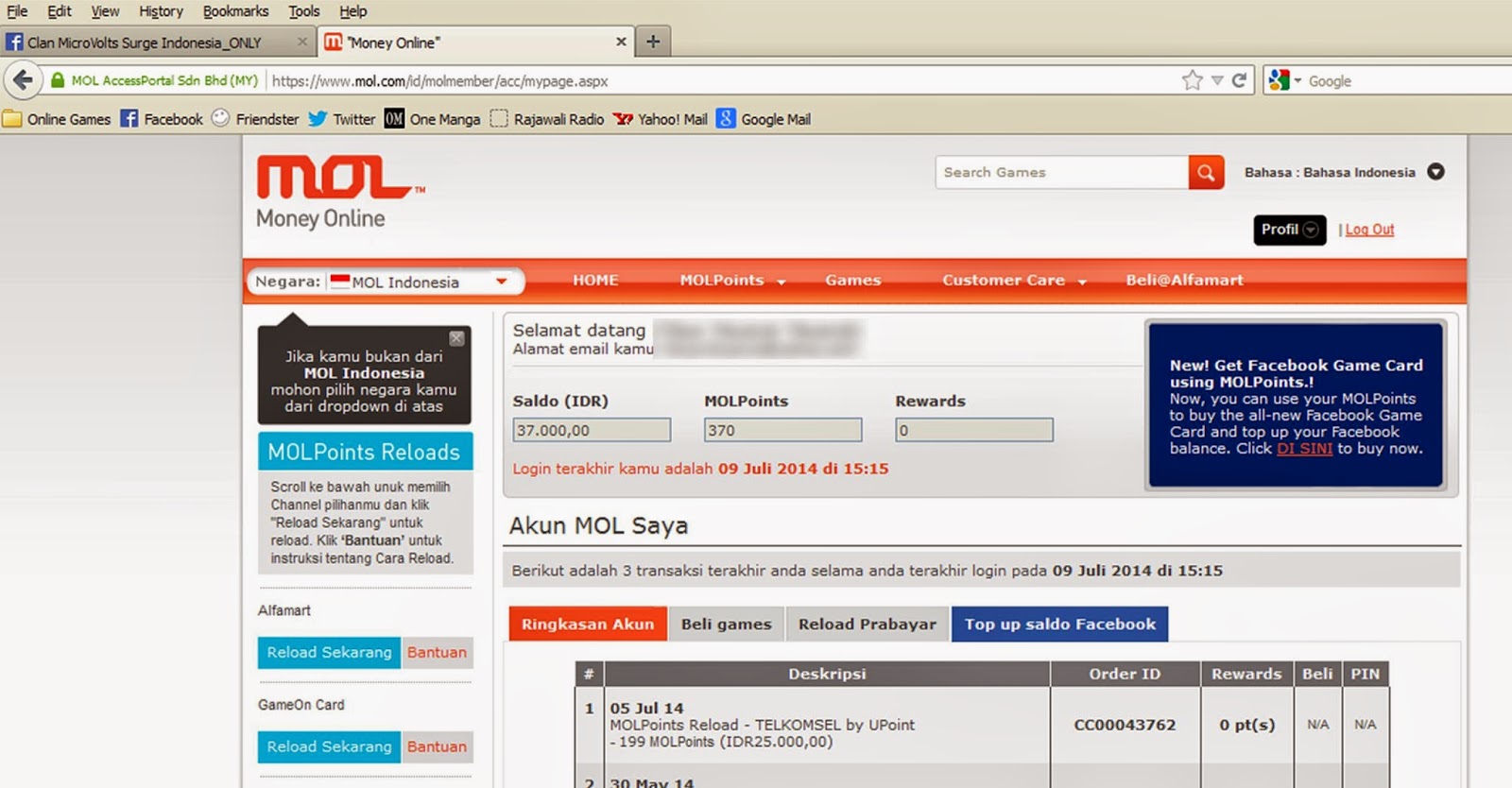This screenshot has height=788, width=1512.
Task: Click the browser back arrow button
Action: pos(23,80)
